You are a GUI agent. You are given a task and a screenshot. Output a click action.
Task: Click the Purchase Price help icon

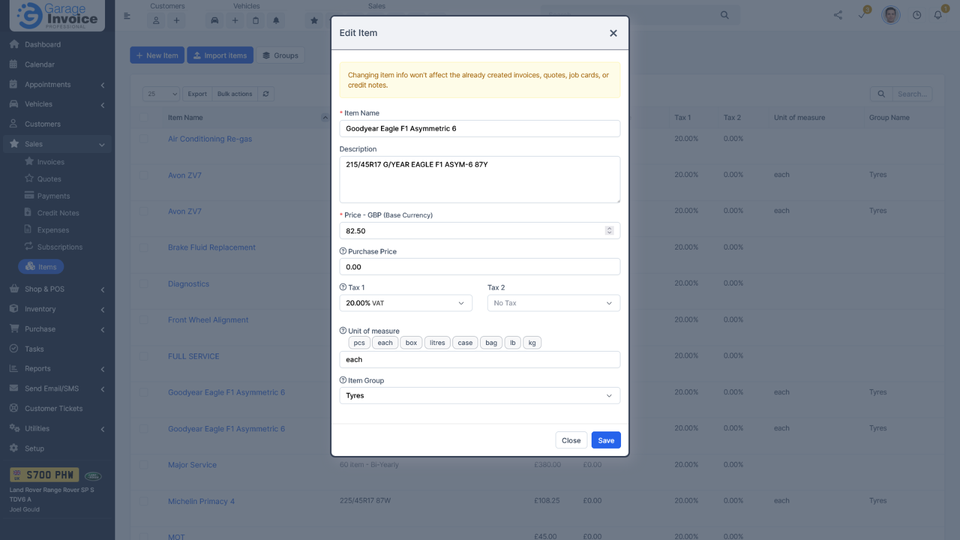point(343,251)
